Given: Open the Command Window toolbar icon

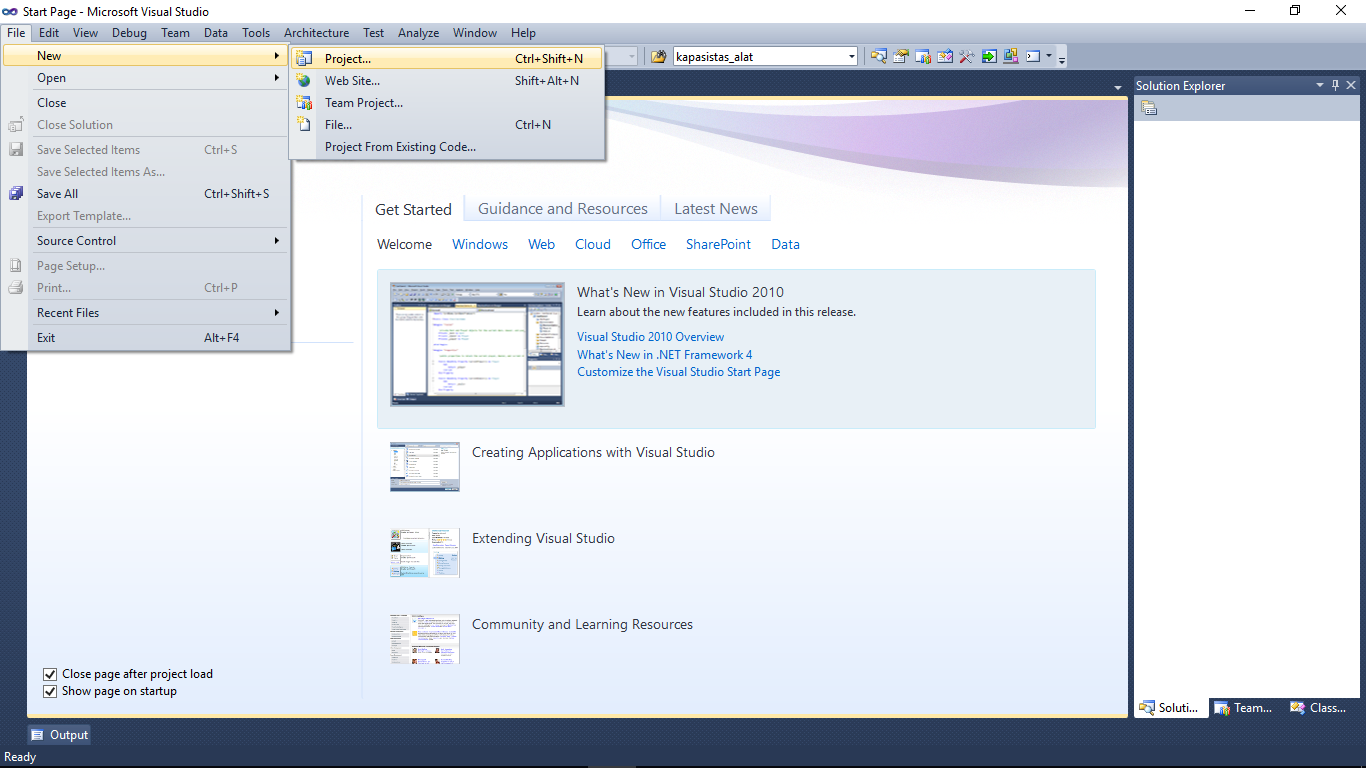Looking at the screenshot, I should 1031,56.
